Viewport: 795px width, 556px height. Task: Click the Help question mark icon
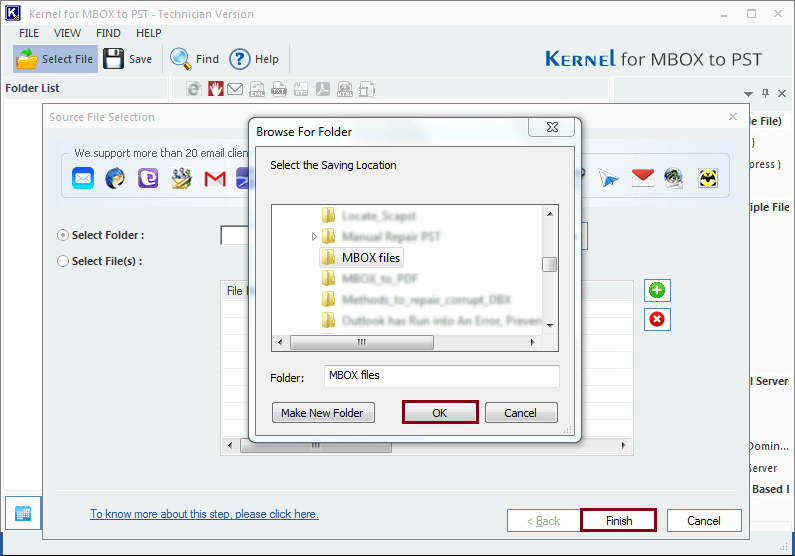click(239, 59)
